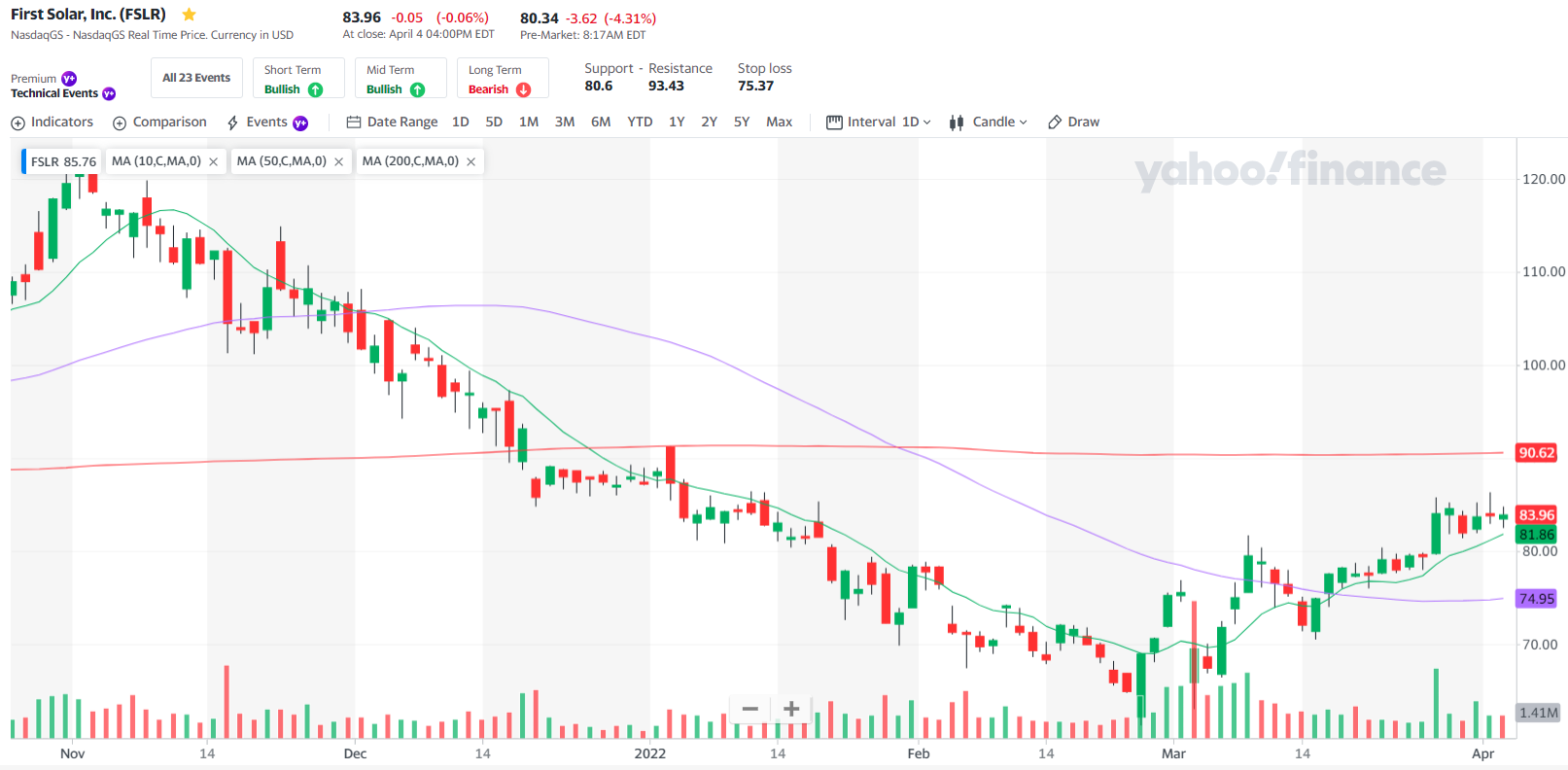The height and width of the screenshot is (770, 1568).
Task: Select the 1Y range
Action: 677,122
